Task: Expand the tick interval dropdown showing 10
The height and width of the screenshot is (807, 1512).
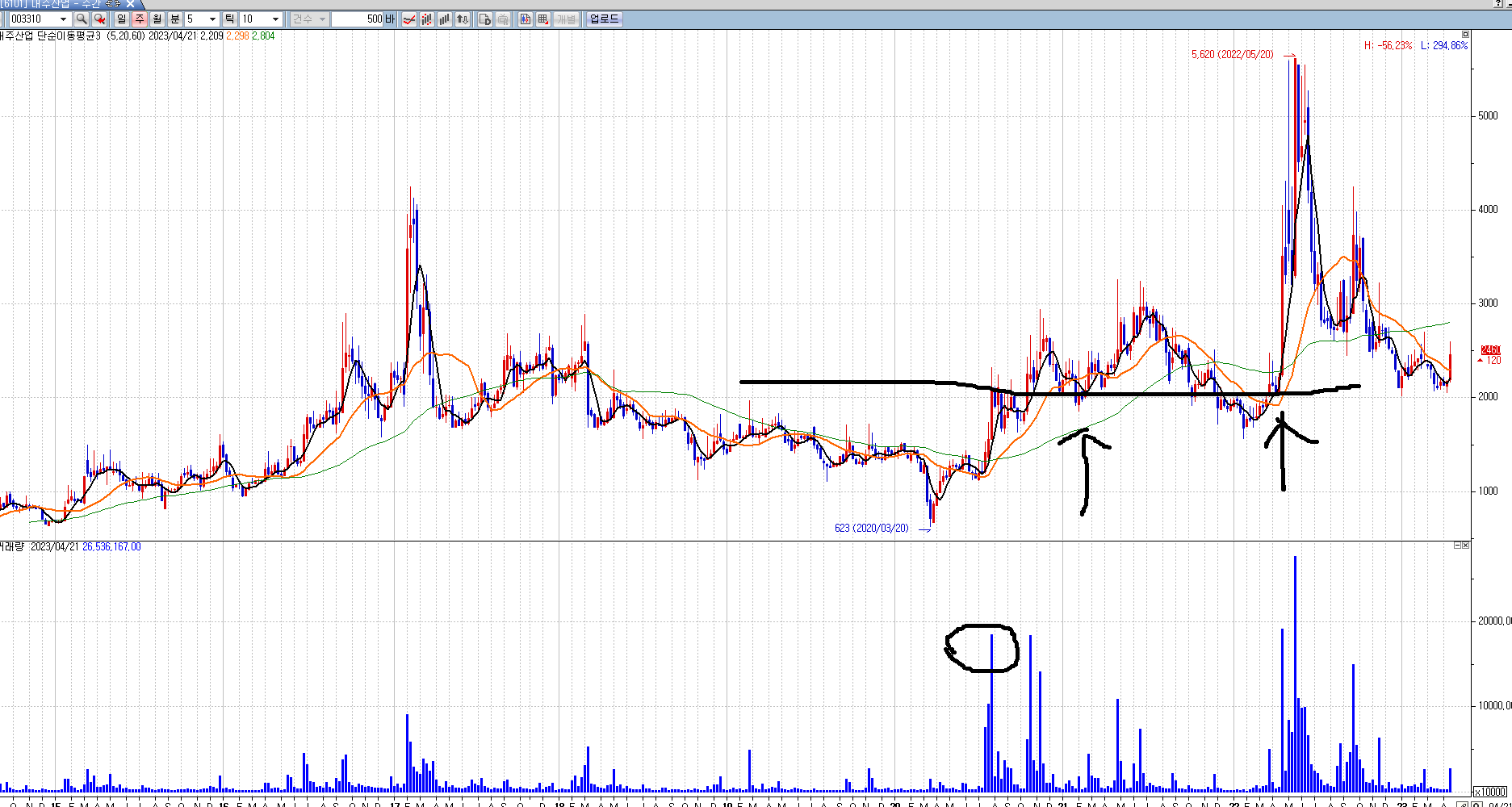Action: click(x=275, y=19)
